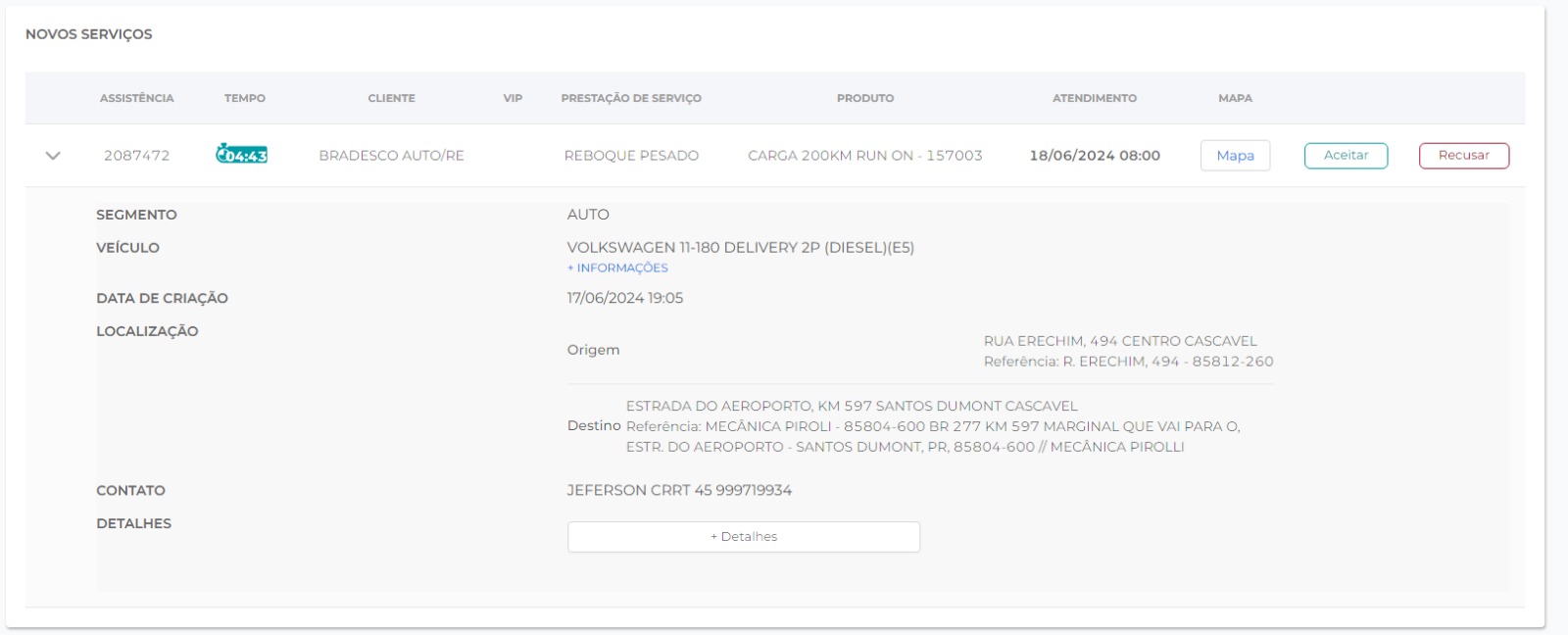Click the PRODUTO column header
The image size is (1568, 635).
click(865, 98)
